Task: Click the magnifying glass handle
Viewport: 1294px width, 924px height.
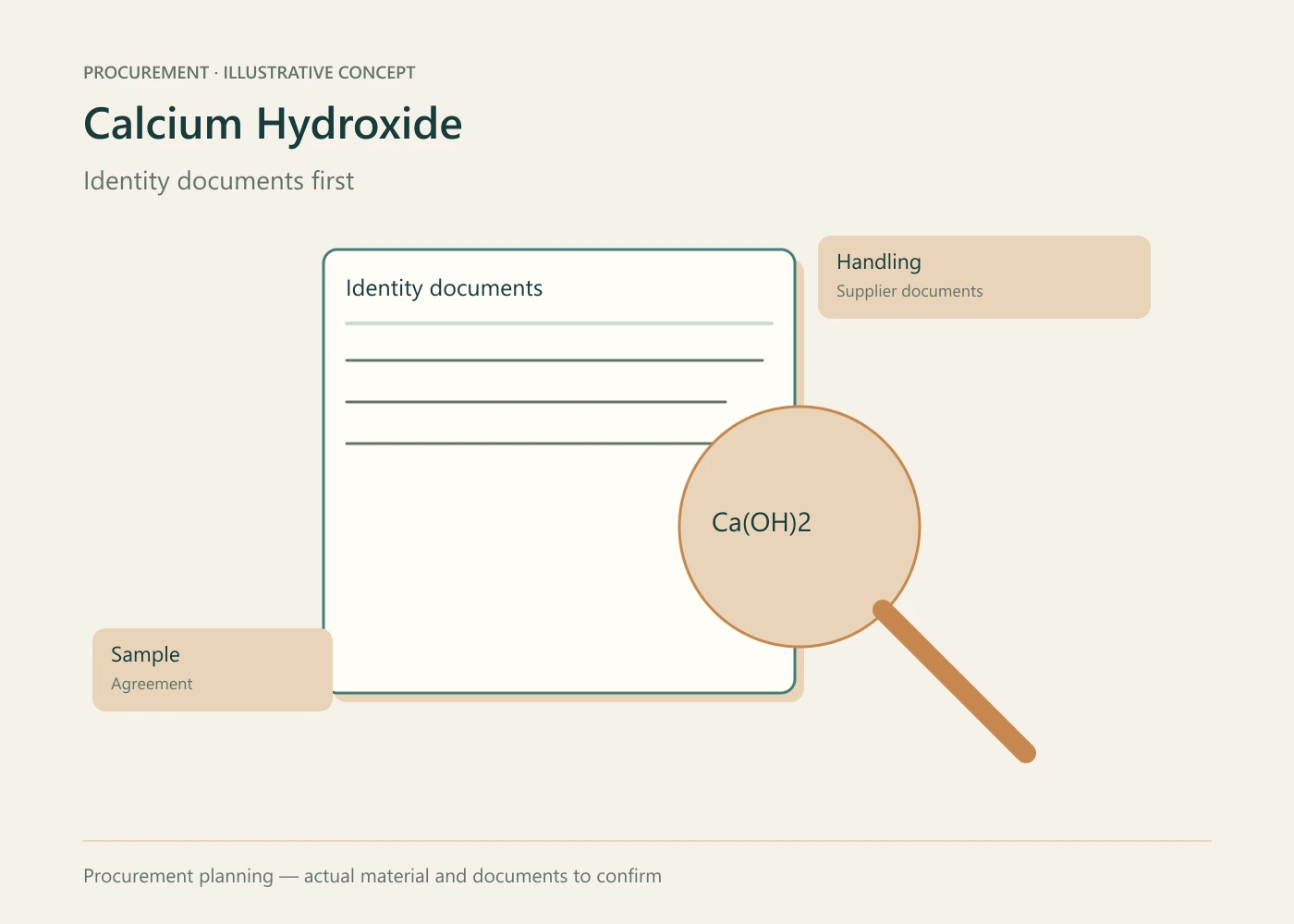Action: 955,682
